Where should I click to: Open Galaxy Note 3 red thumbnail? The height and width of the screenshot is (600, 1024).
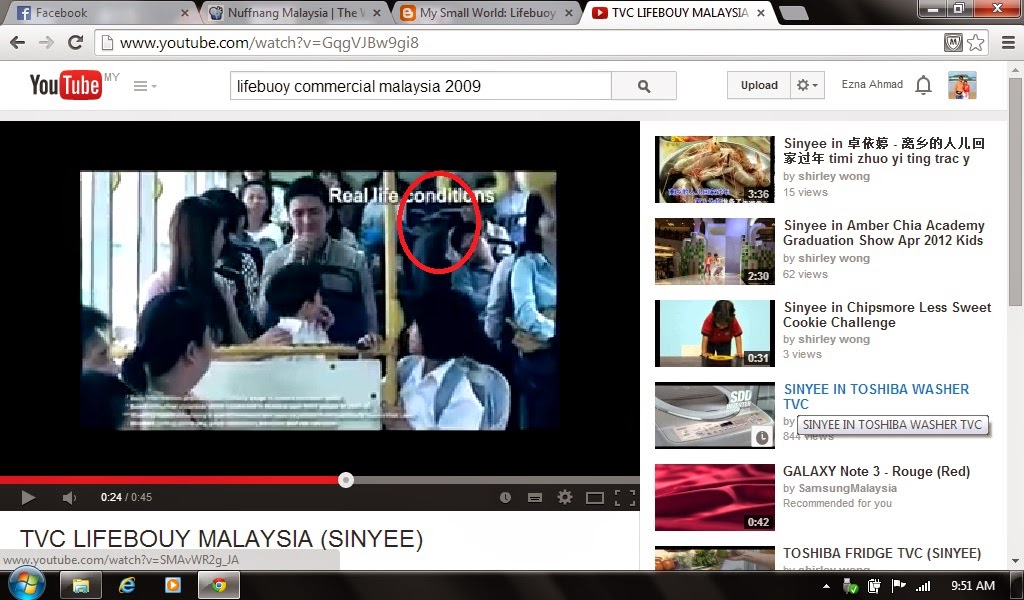tap(714, 497)
